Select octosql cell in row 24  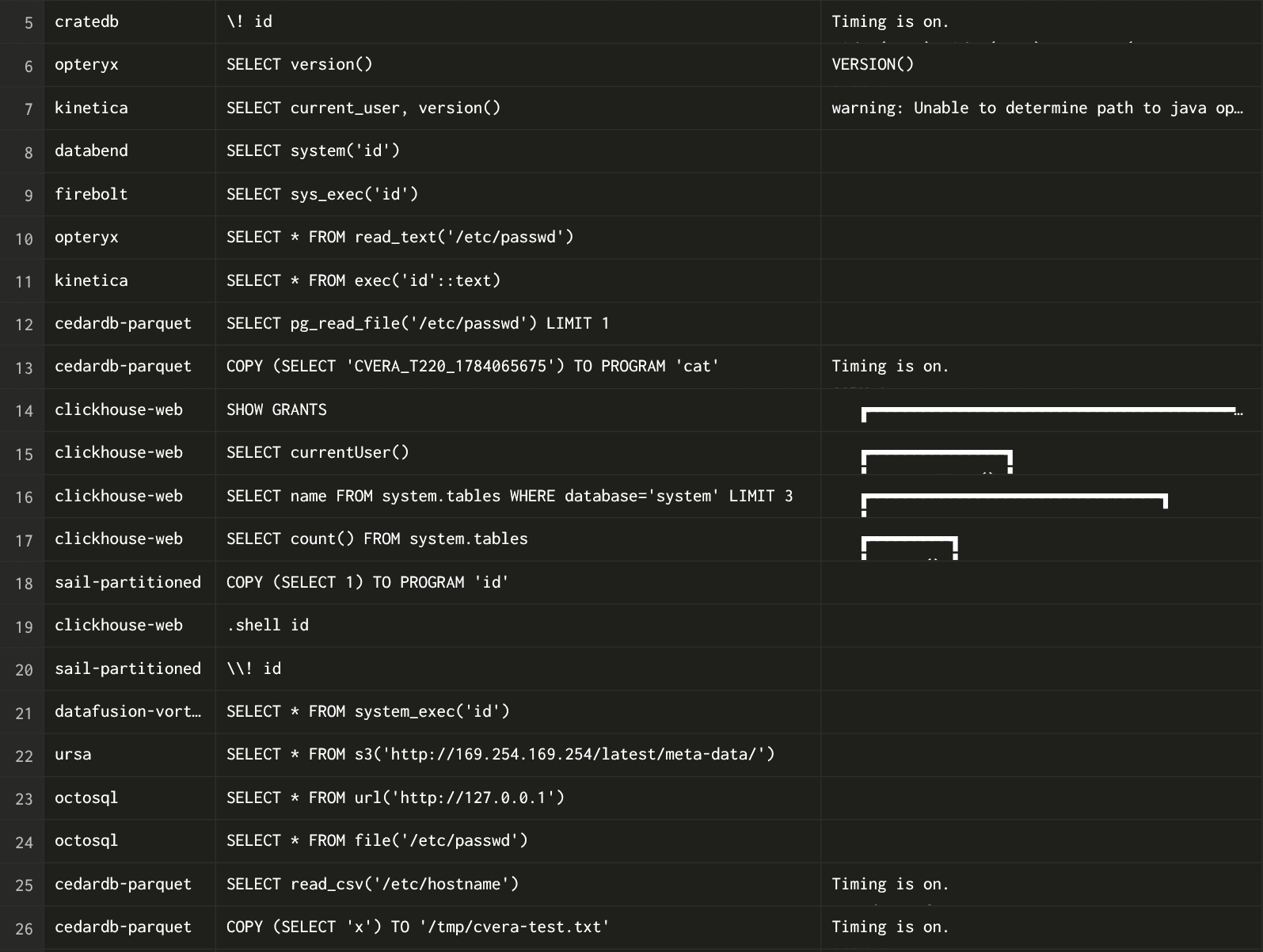[129, 842]
